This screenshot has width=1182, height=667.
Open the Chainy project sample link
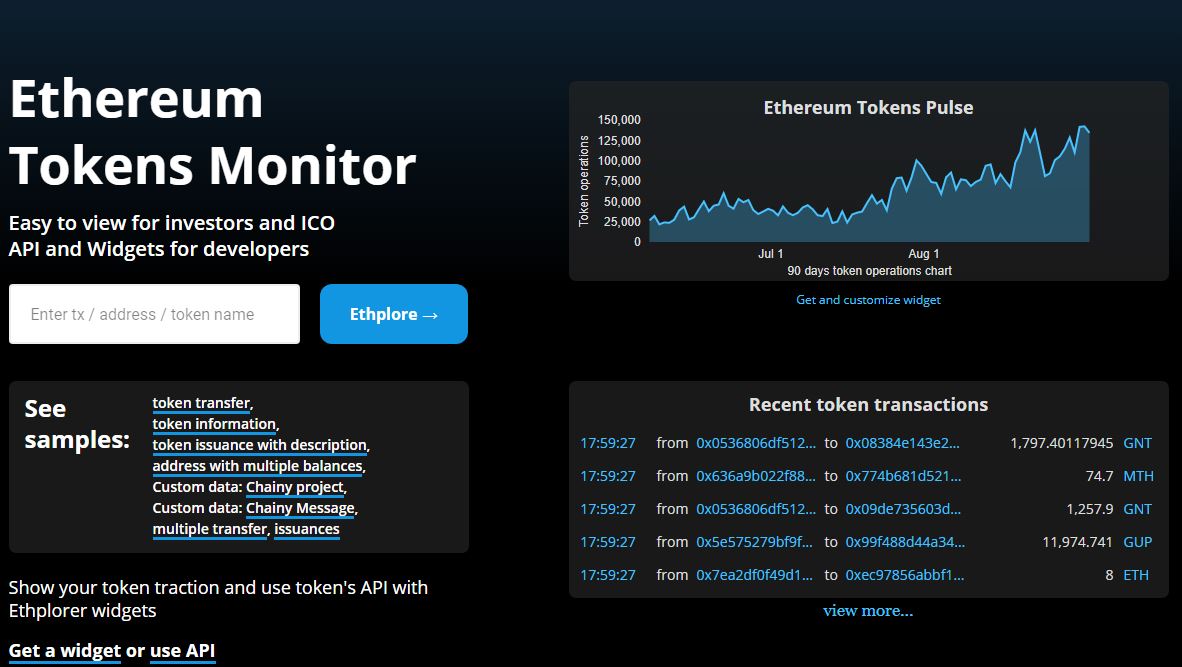click(295, 488)
